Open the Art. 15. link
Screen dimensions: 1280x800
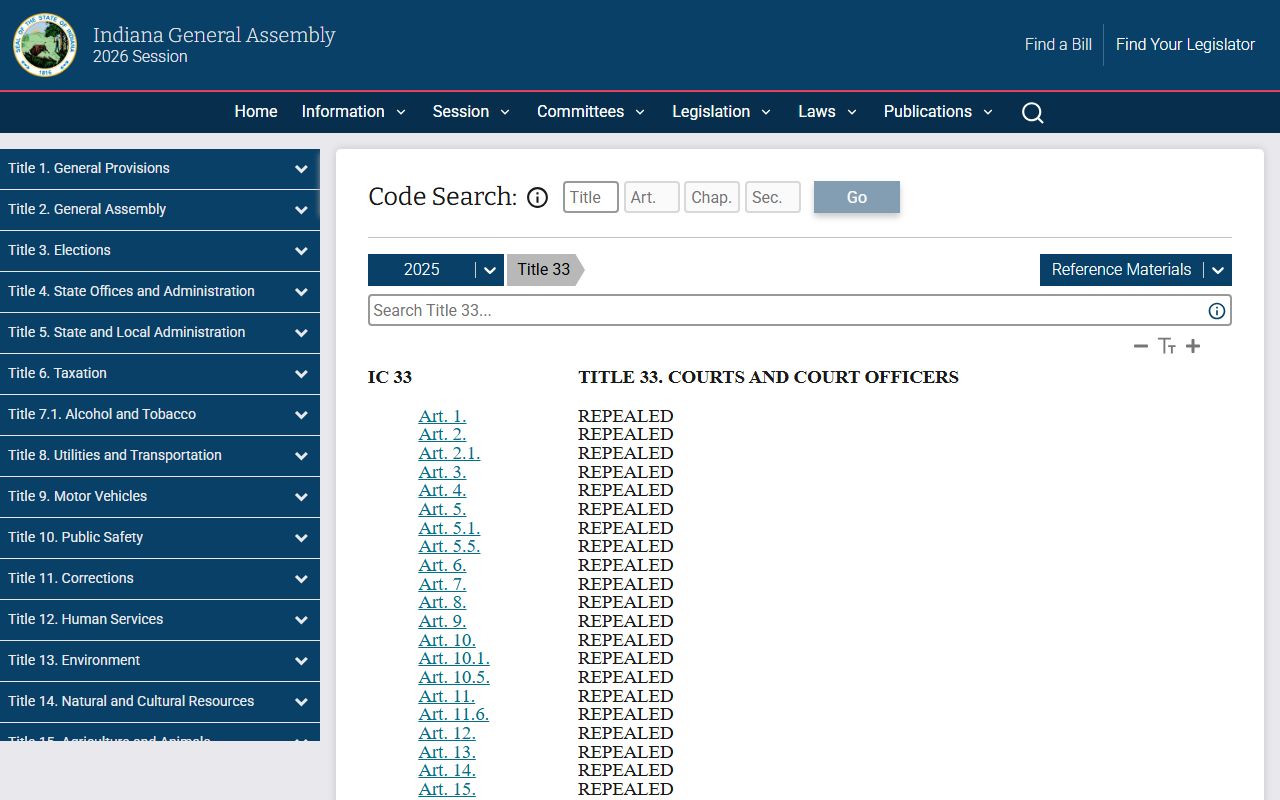click(x=447, y=789)
